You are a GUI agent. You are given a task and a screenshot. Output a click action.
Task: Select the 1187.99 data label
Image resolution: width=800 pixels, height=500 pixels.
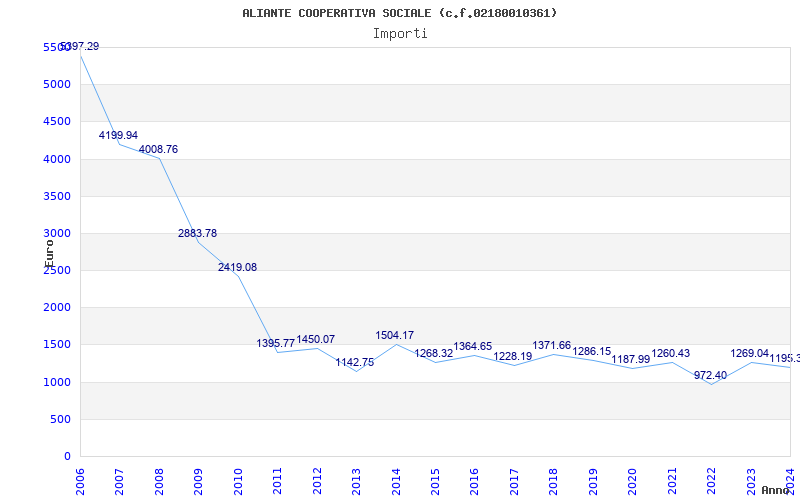pyautogui.click(x=631, y=359)
